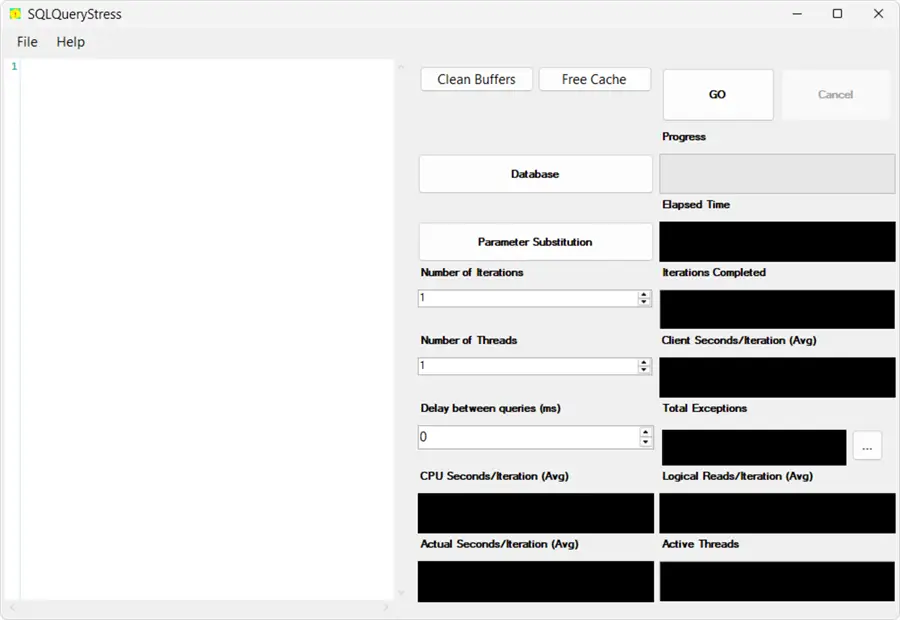Click the CPU Seconds/Iteration display box
Image resolution: width=900 pixels, height=620 pixels.
point(536,513)
